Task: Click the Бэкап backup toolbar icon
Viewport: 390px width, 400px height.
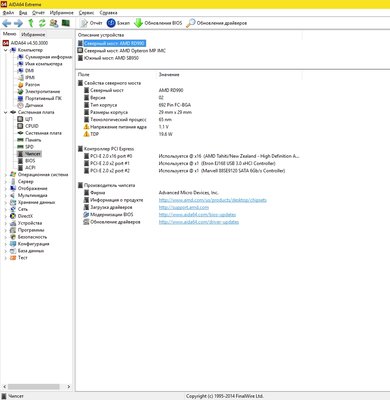Action: point(111,23)
